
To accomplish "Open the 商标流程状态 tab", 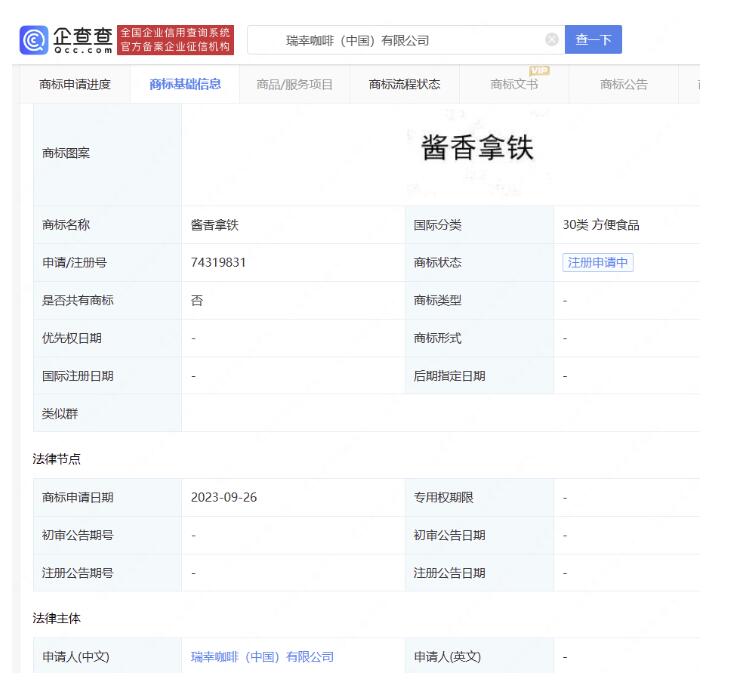I will tap(404, 84).
